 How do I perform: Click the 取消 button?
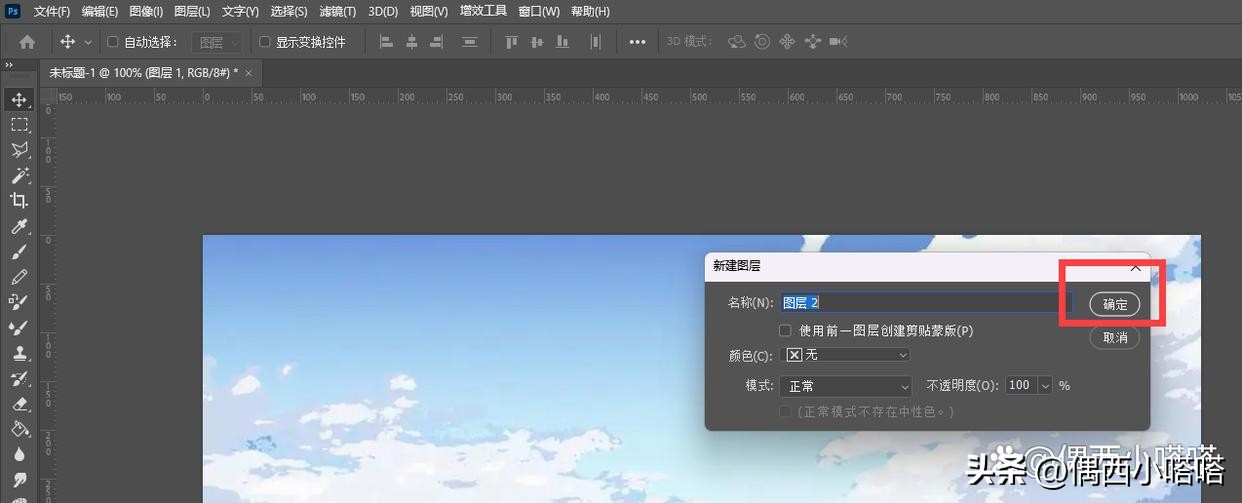coord(1115,338)
